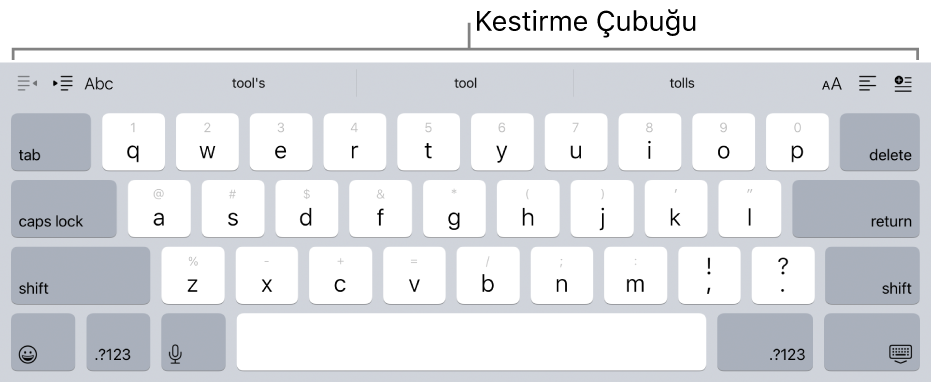The width and height of the screenshot is (931, 383).
Task: Open the AA font size option
Action: (x=832, y=84)
